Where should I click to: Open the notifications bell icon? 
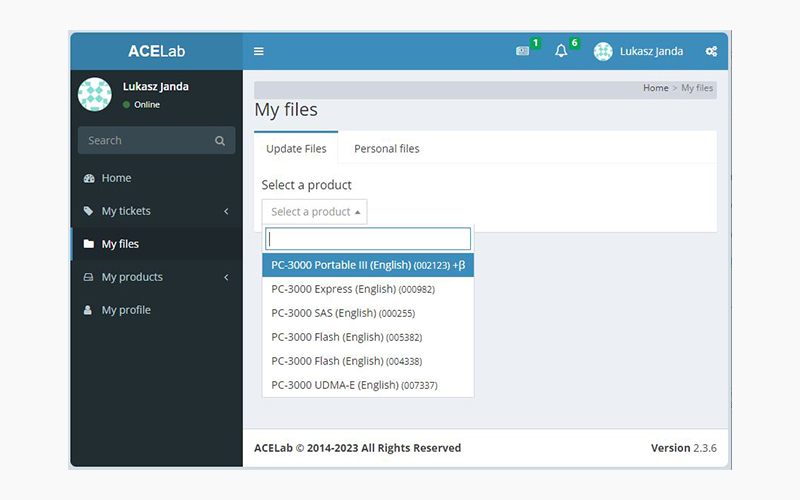(561, 51)
